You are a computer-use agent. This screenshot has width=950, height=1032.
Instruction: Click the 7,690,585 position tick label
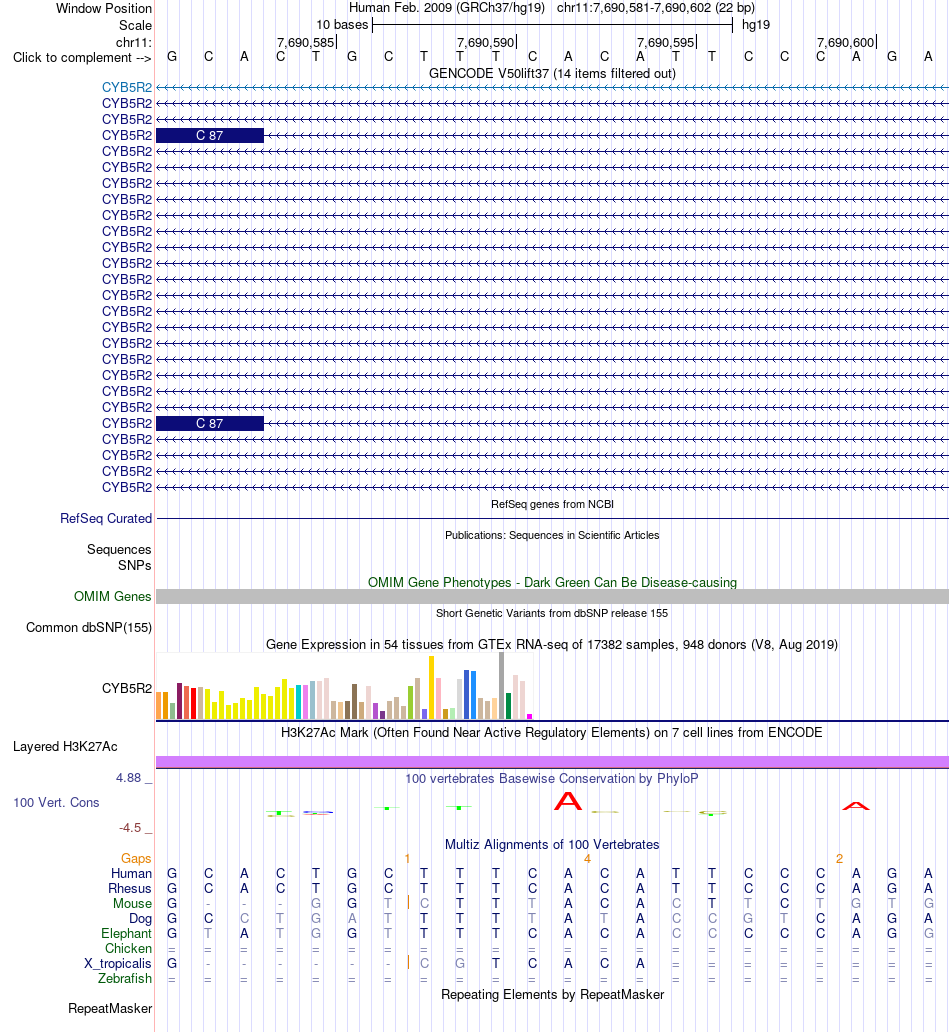point(305,43)
